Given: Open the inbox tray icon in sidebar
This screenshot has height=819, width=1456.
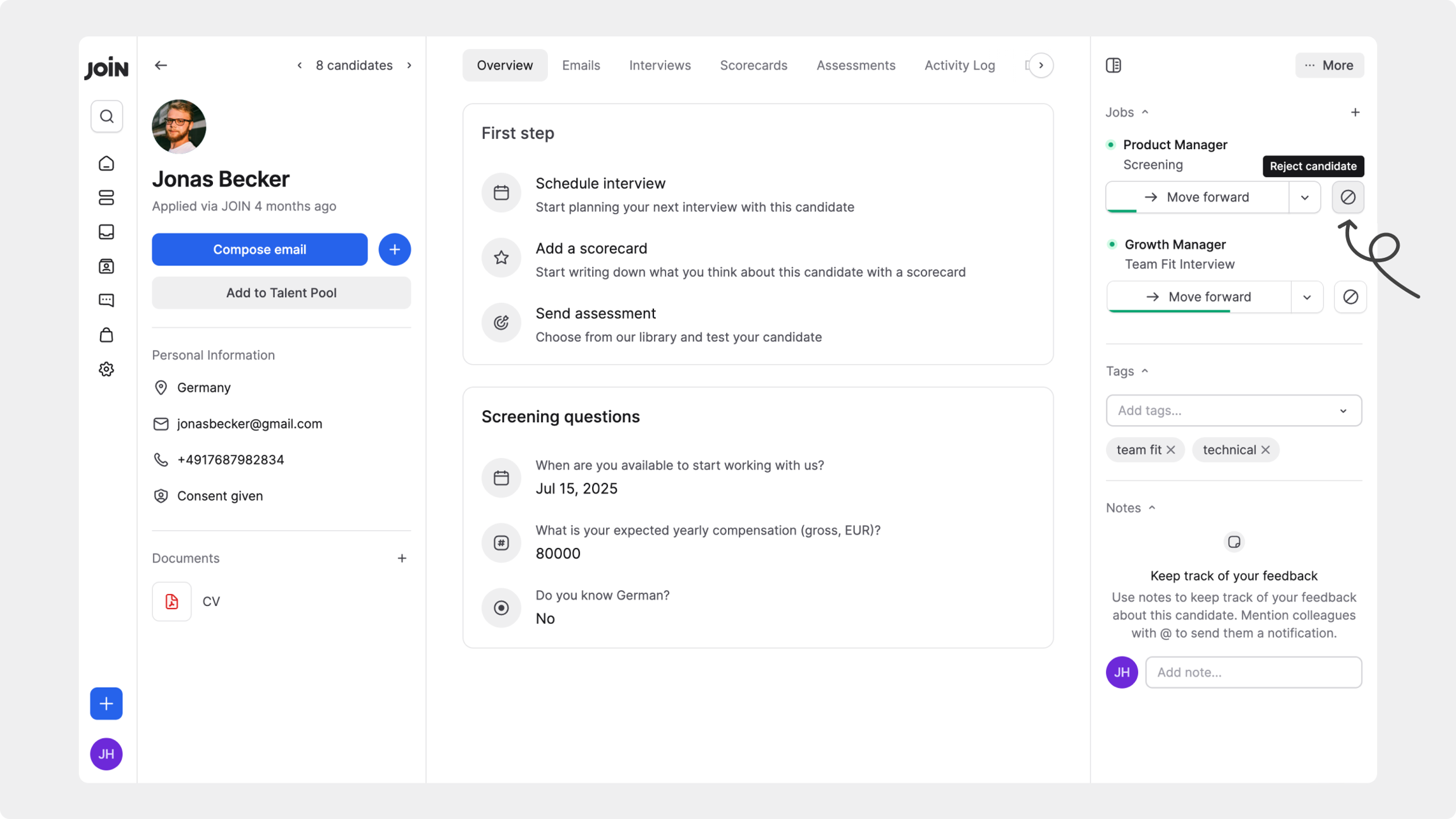Looking at the screenshot, I should 106,232.
